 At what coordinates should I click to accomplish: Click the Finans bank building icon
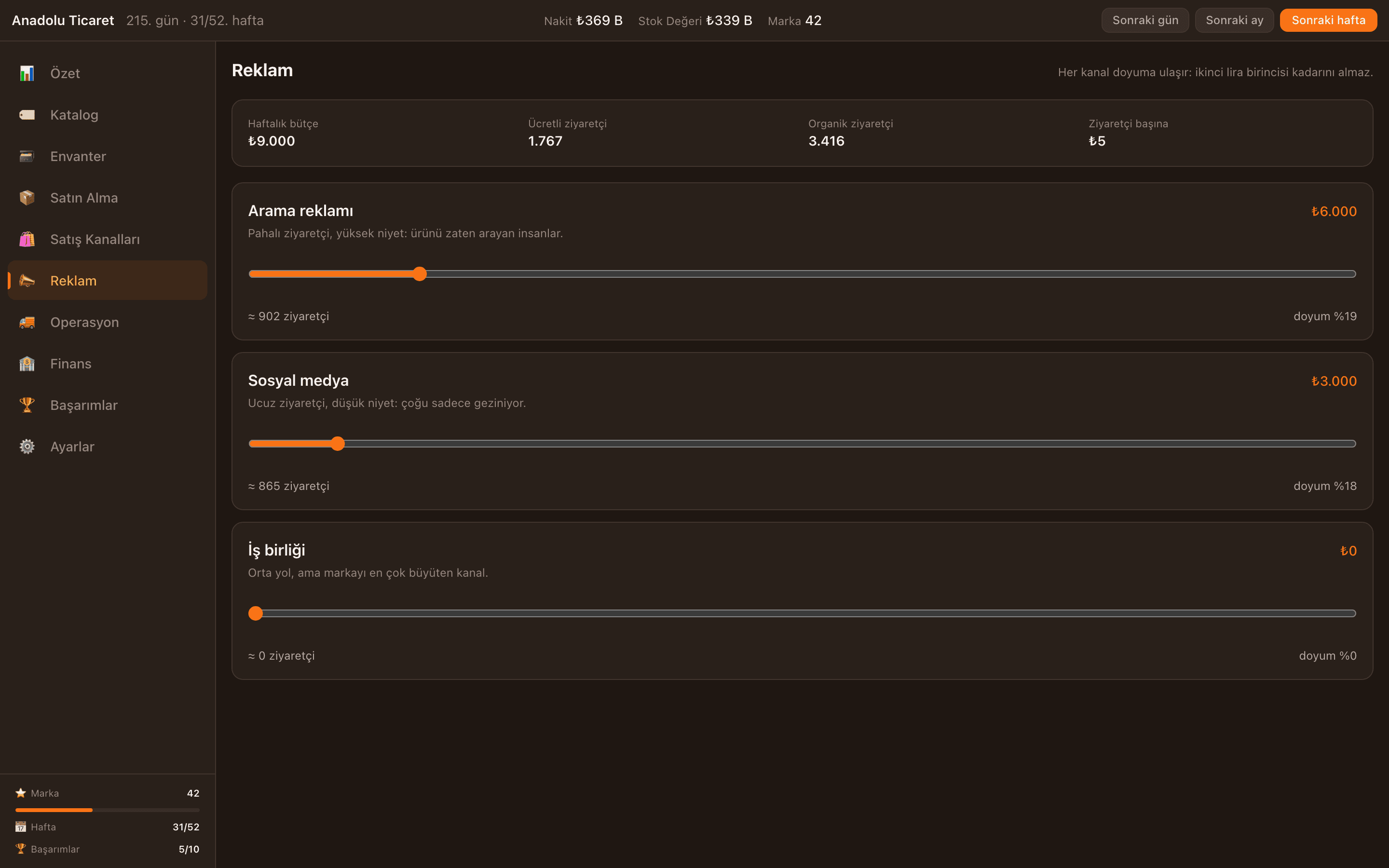(27, 364)
